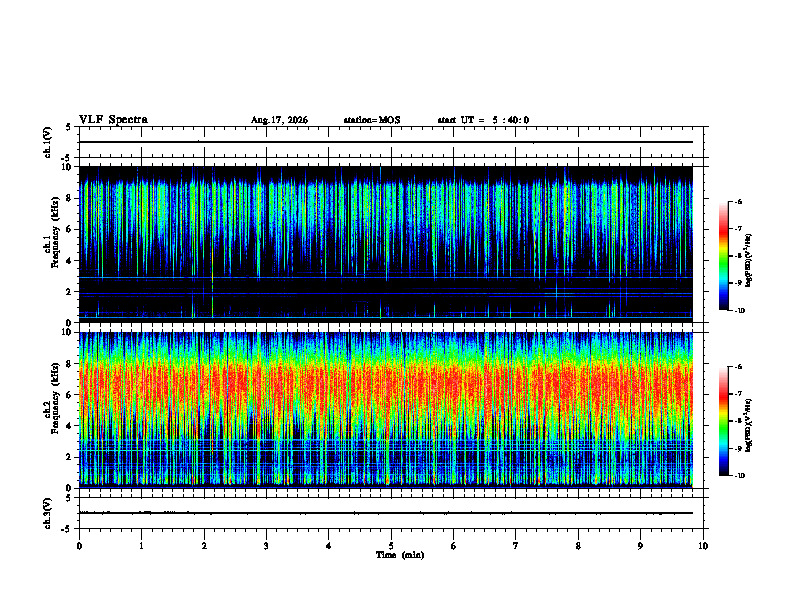Screen dimensions: 792x612
Task: Click time axis tick label "7"
Action: click(x=516, y=546)
